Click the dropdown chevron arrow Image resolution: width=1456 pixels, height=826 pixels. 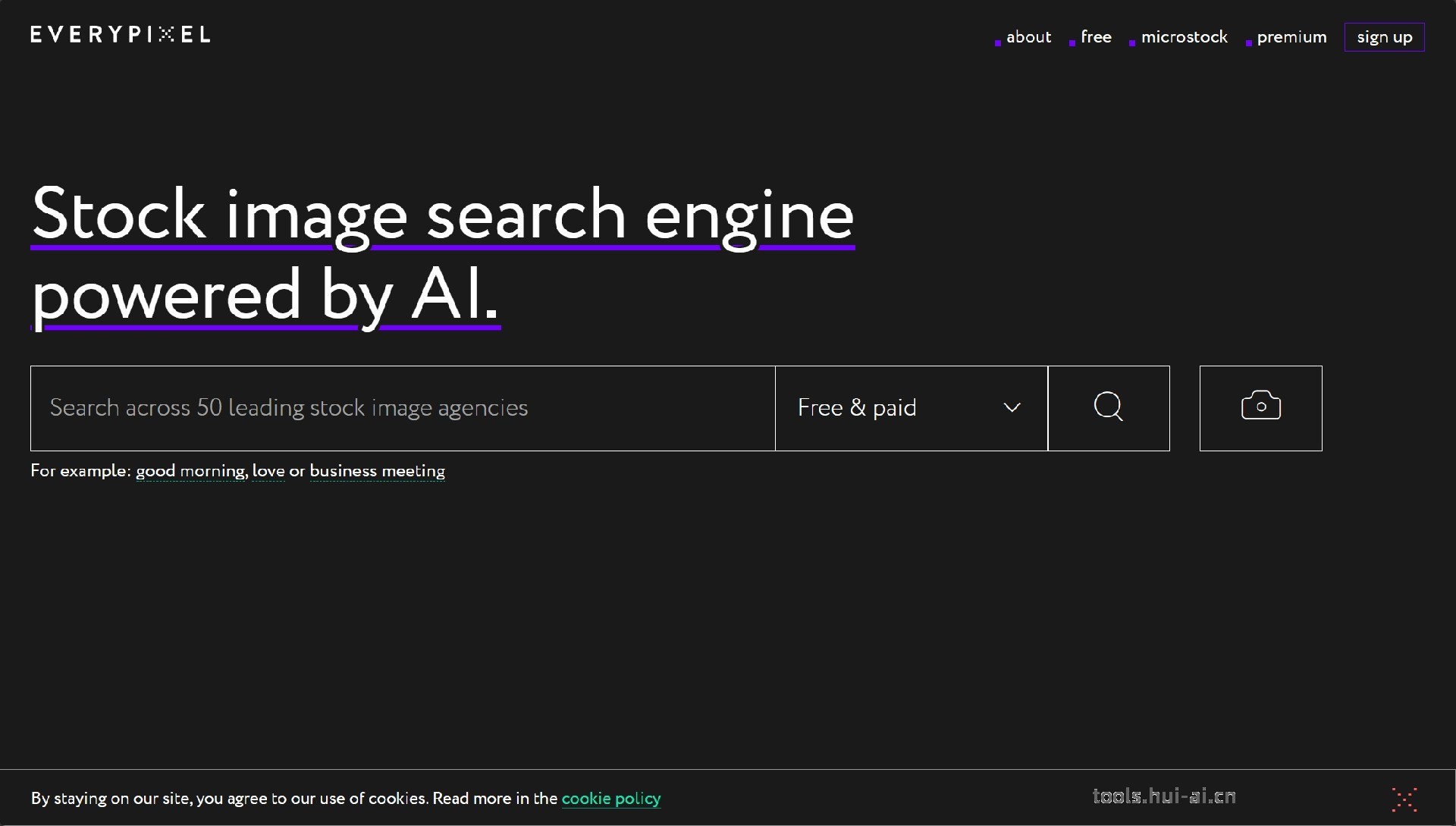[x=1012, y=408]
